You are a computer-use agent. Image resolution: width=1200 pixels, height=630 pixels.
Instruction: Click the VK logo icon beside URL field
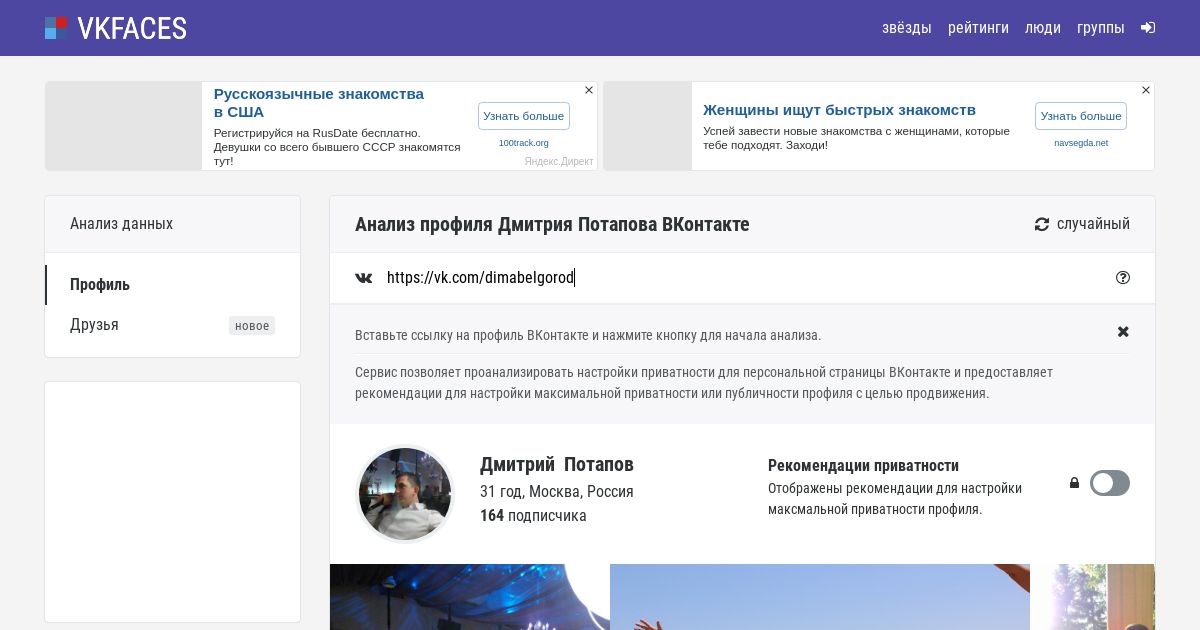364,278
